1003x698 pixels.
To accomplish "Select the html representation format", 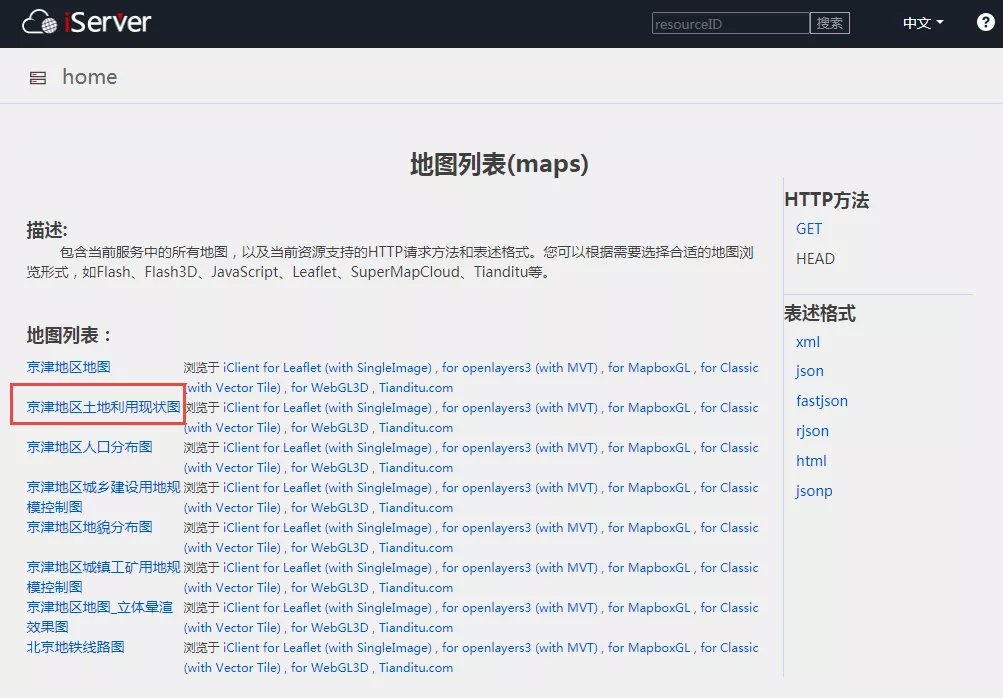I will 810,461.
